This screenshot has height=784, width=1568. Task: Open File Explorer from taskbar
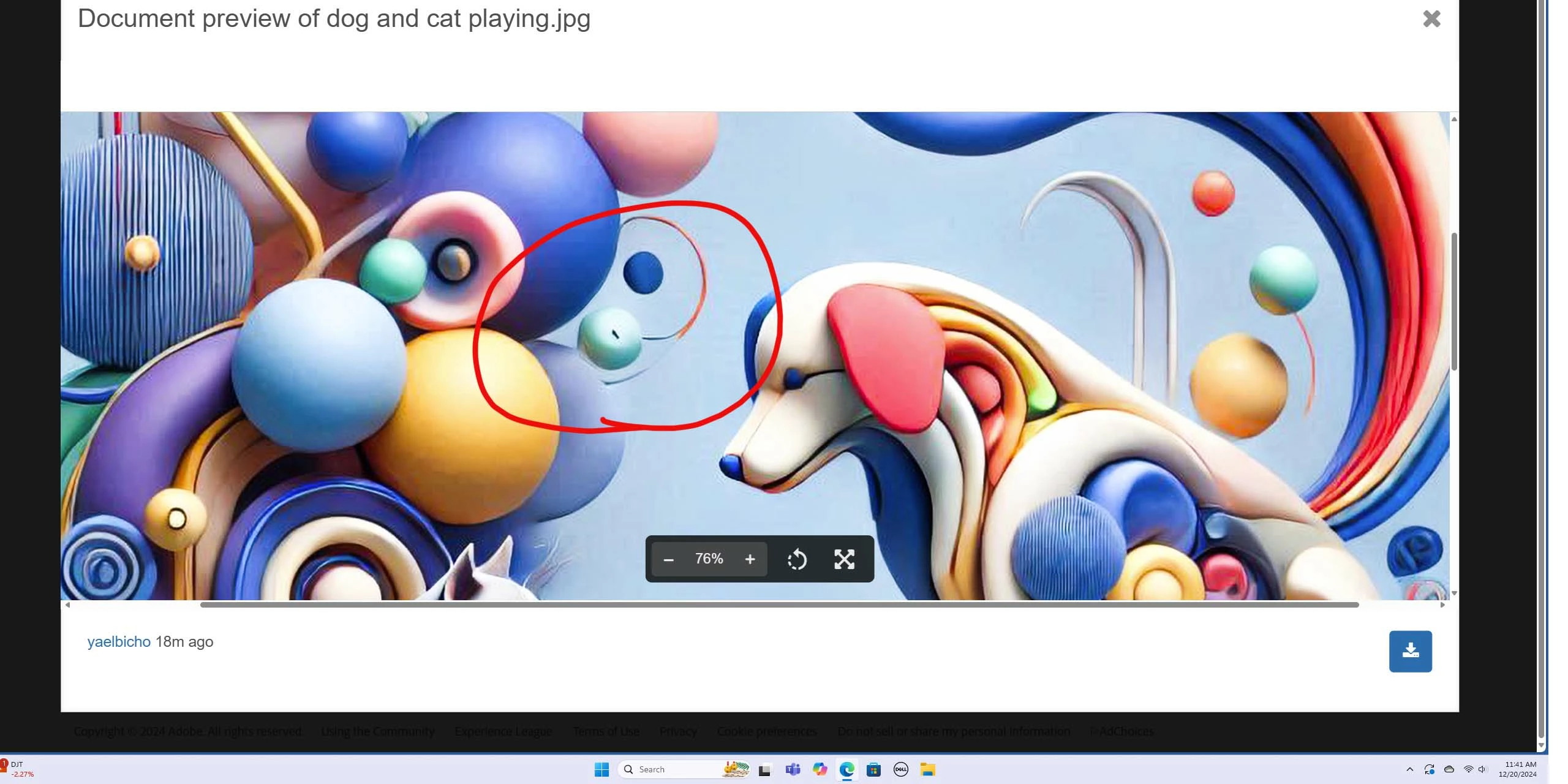(x=927, y=769)
